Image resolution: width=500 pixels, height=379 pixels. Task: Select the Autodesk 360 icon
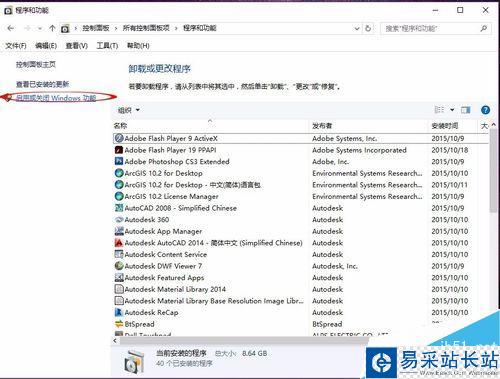(x=119, y=219)
